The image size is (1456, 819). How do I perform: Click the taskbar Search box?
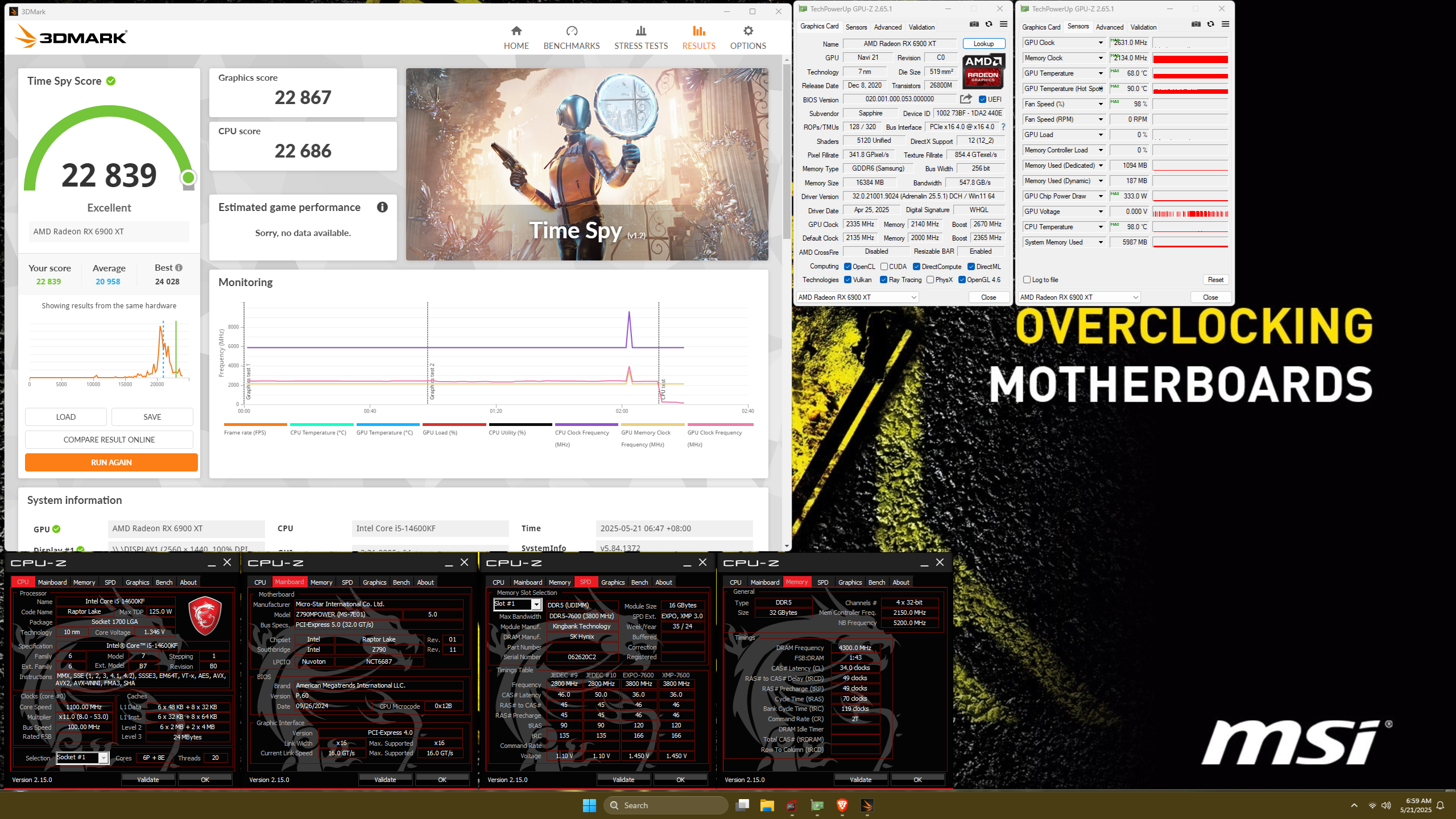[665, 805]
